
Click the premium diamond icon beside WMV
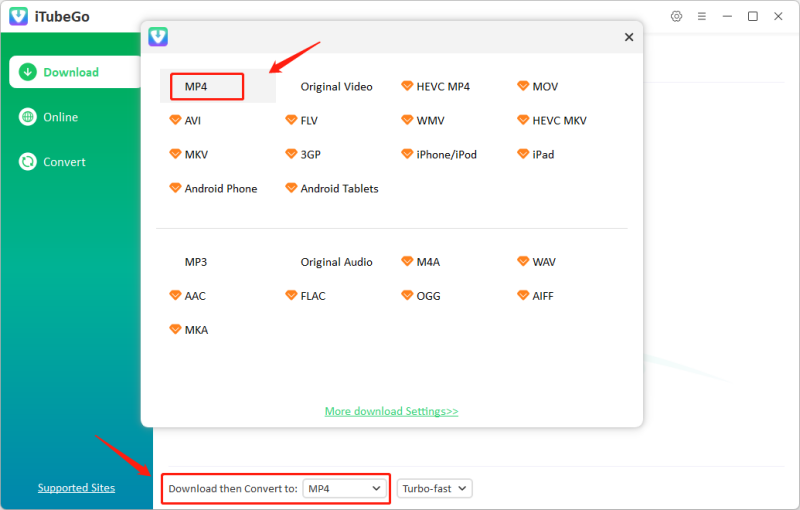(x=407, y=120)
